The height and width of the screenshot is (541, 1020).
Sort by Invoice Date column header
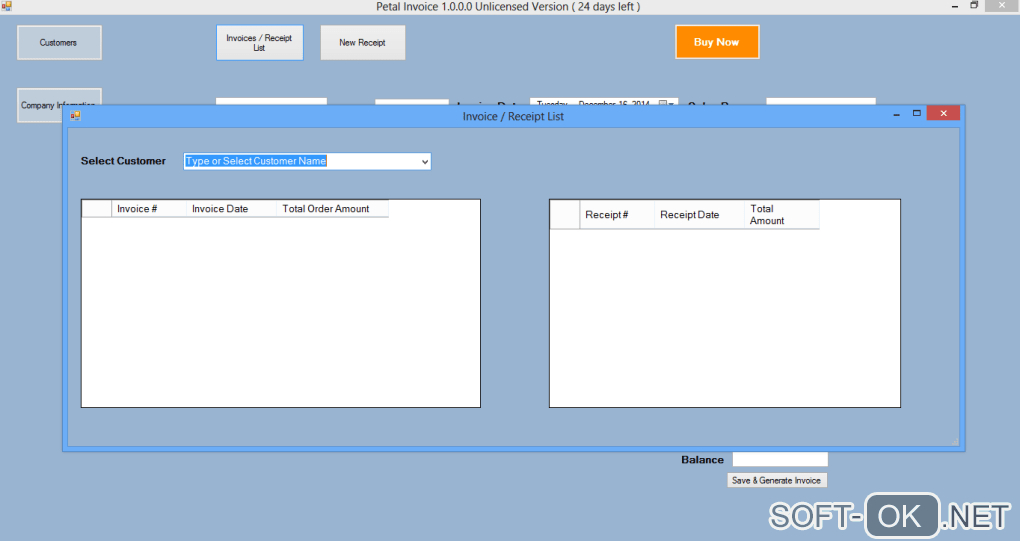(232, 209)
